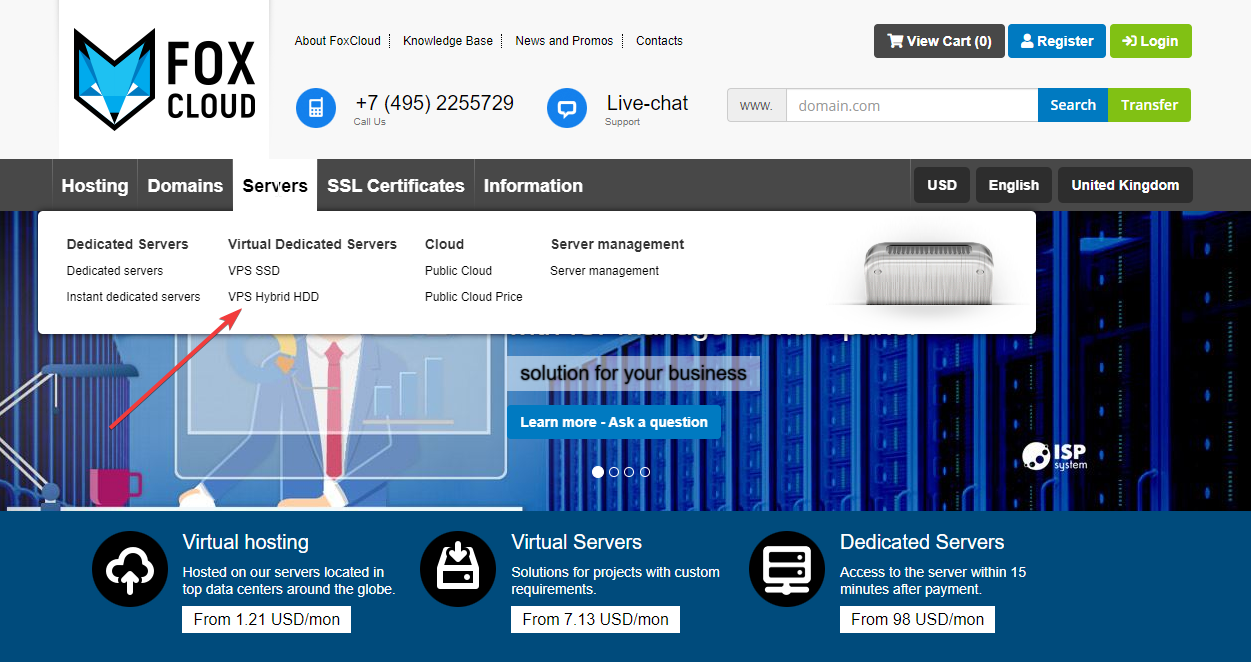
Task: Click the ISPsystem logo on banner
Action: pos(1054,456)
